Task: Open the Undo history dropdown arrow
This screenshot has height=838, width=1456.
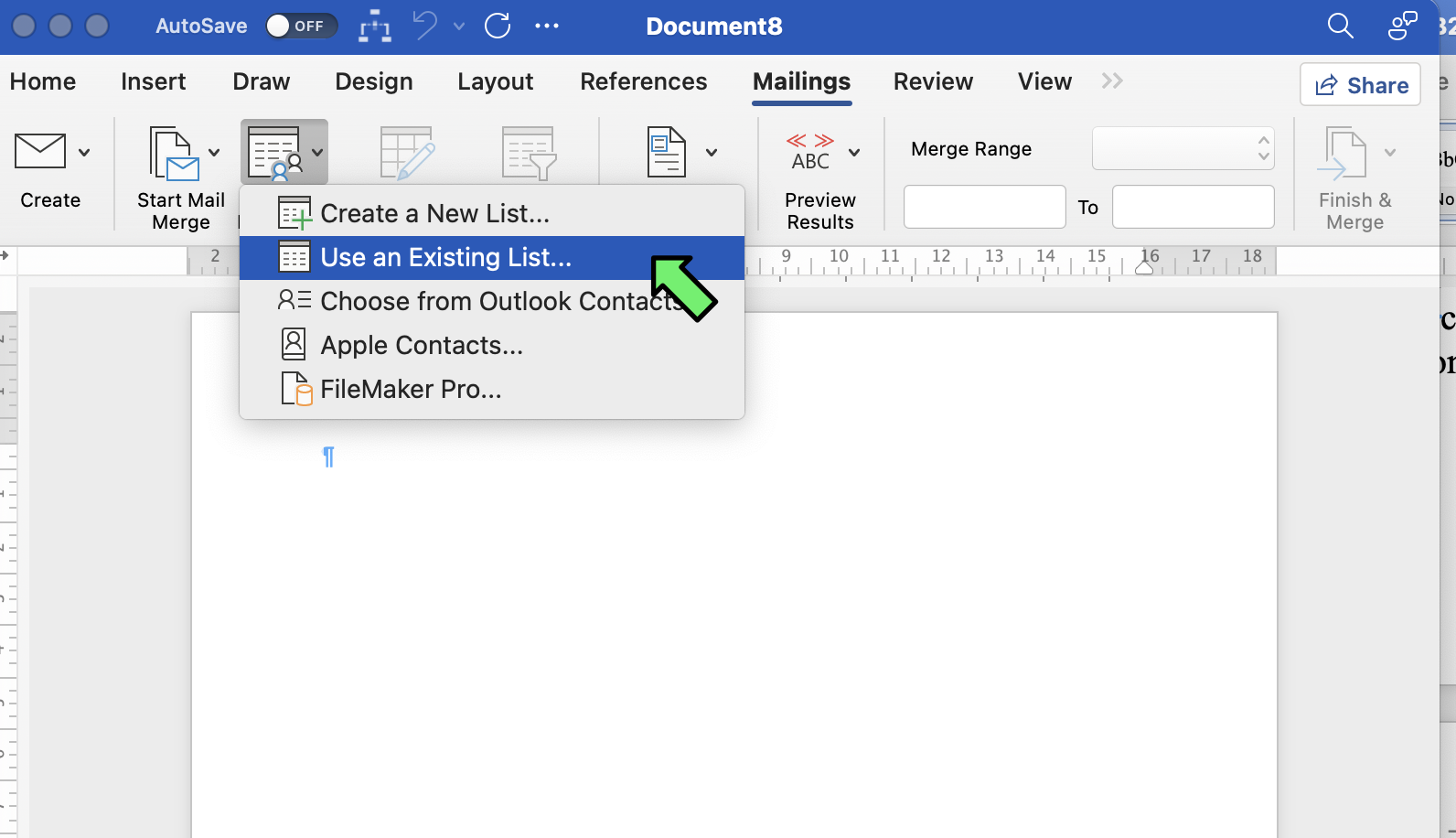Action: (x=459, y=26)
